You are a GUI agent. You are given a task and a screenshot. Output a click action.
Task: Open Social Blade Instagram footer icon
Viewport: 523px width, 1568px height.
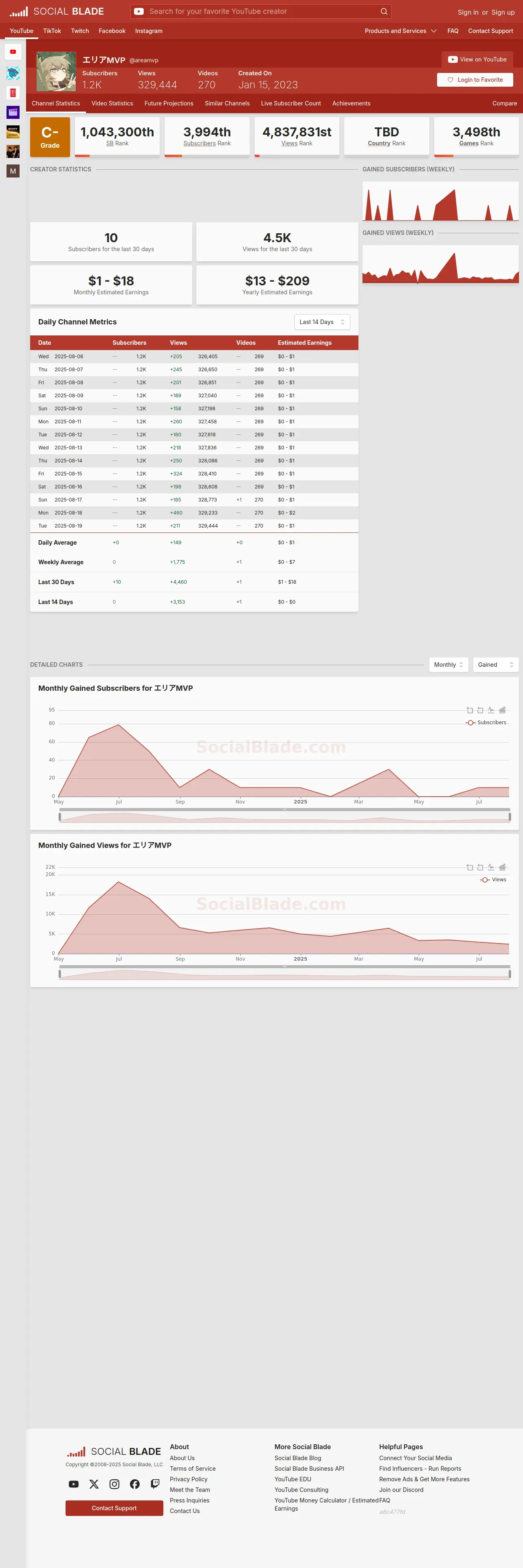pos(114,1484)
